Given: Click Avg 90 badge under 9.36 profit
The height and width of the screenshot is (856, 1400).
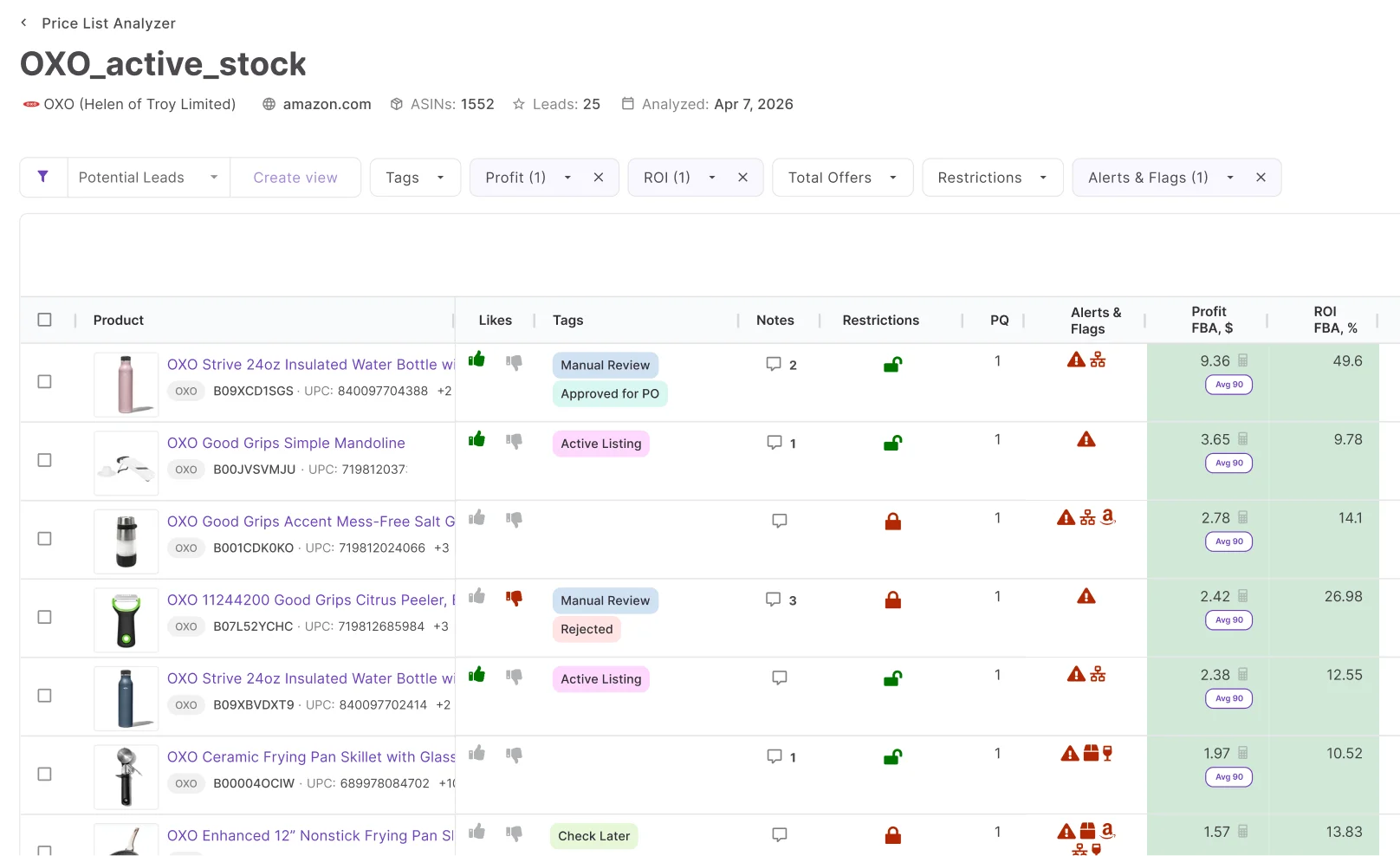Looking at the screenshot, I should tap(1228, 385).
